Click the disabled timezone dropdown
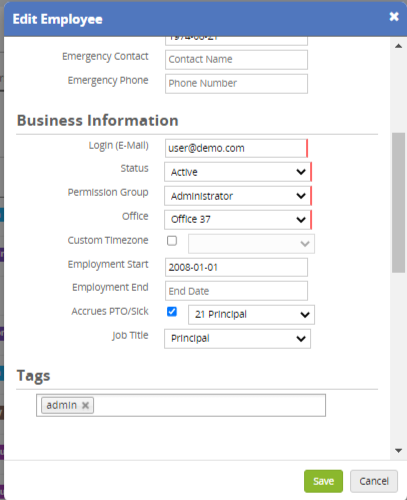The width and height of the screenshot is (407, 500). 251,244
